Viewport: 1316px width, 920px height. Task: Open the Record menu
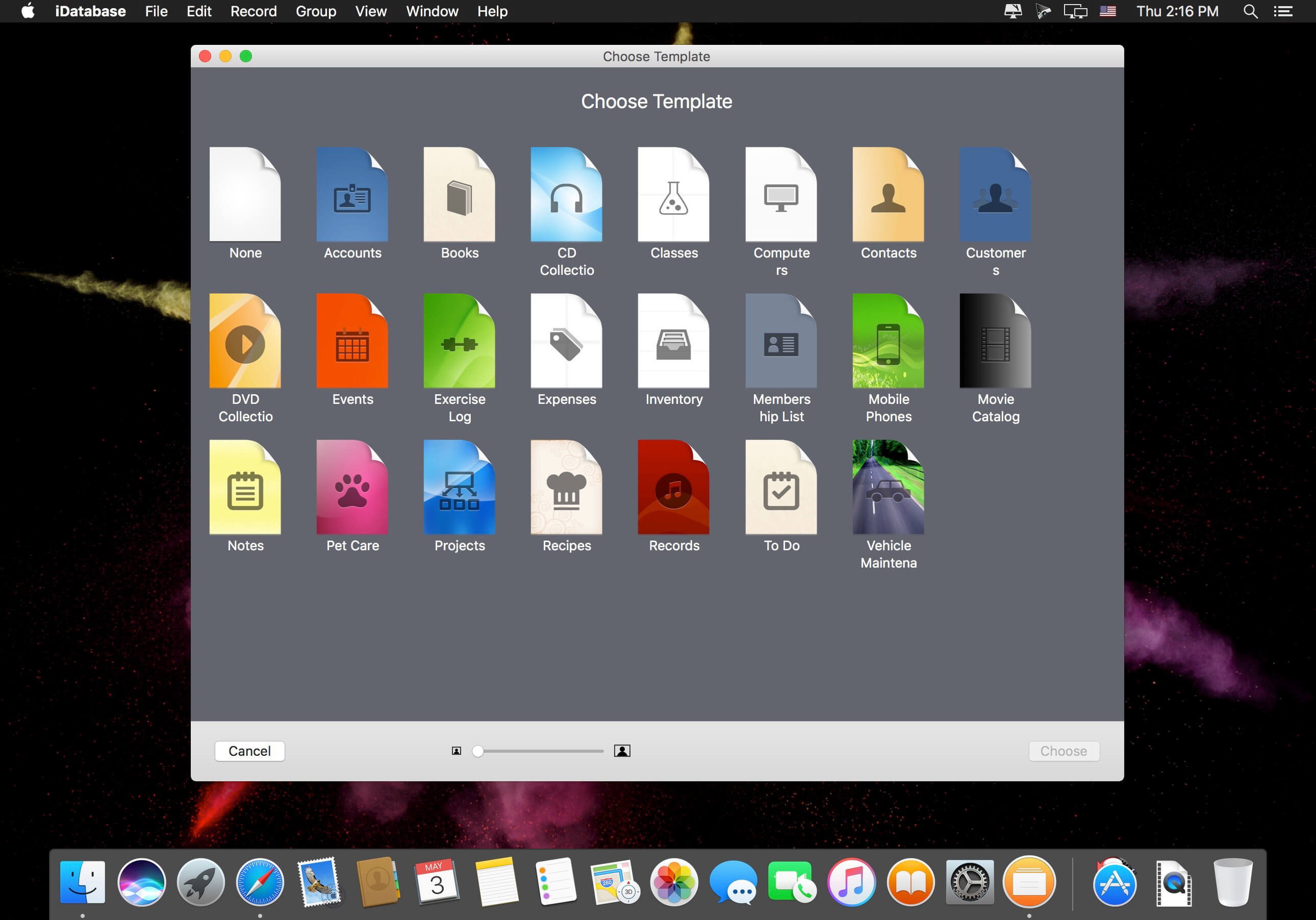click(x=254, y=11)
